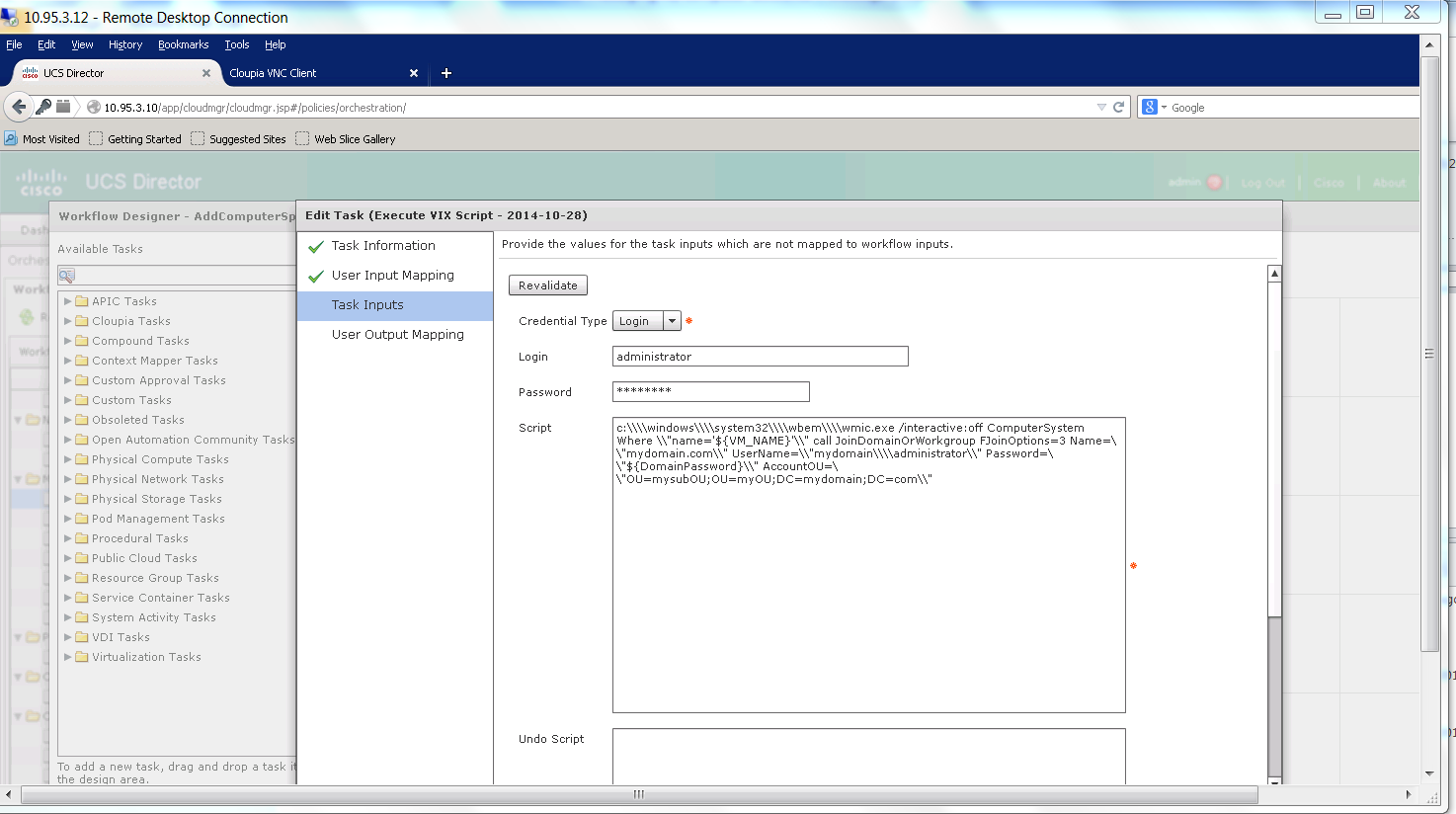1456x814 pixels.
Task: Click the APIC Tasks folder icon
Action: tap(82, 301)
